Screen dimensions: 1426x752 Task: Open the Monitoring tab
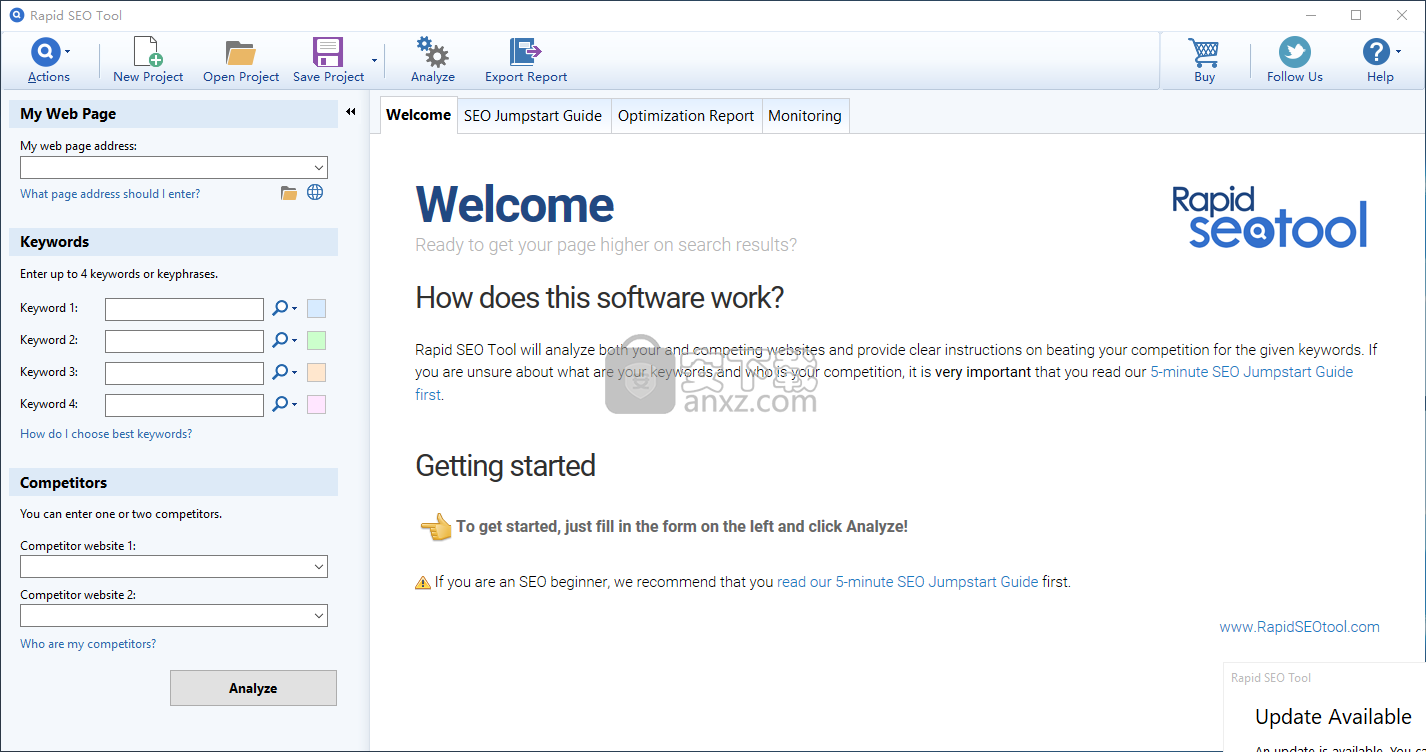point(805,116)
